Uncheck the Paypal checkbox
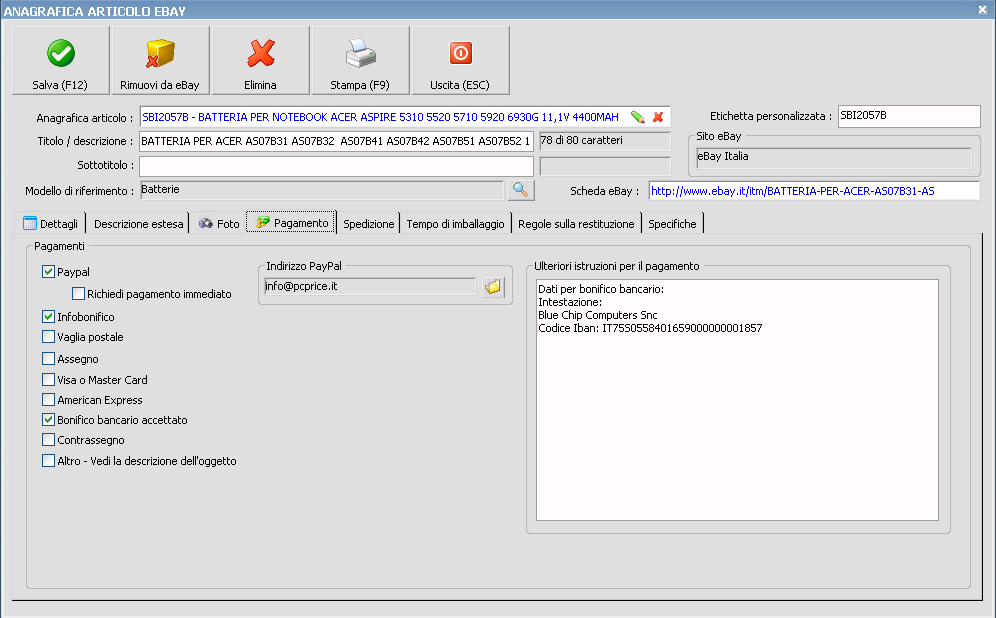 48,272
